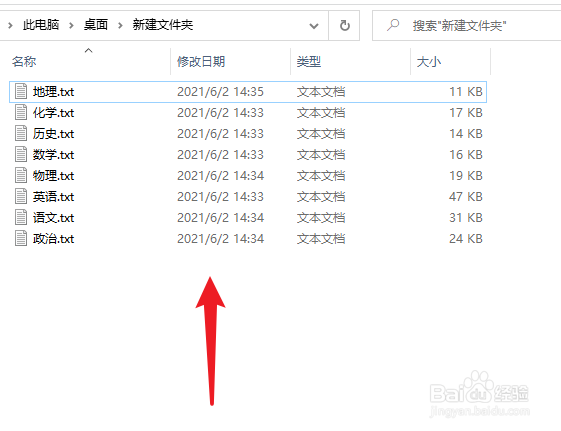Select 此电脑 in the breadcrumb path
This screenshot has width=561, height=431.
pos(41,25)
